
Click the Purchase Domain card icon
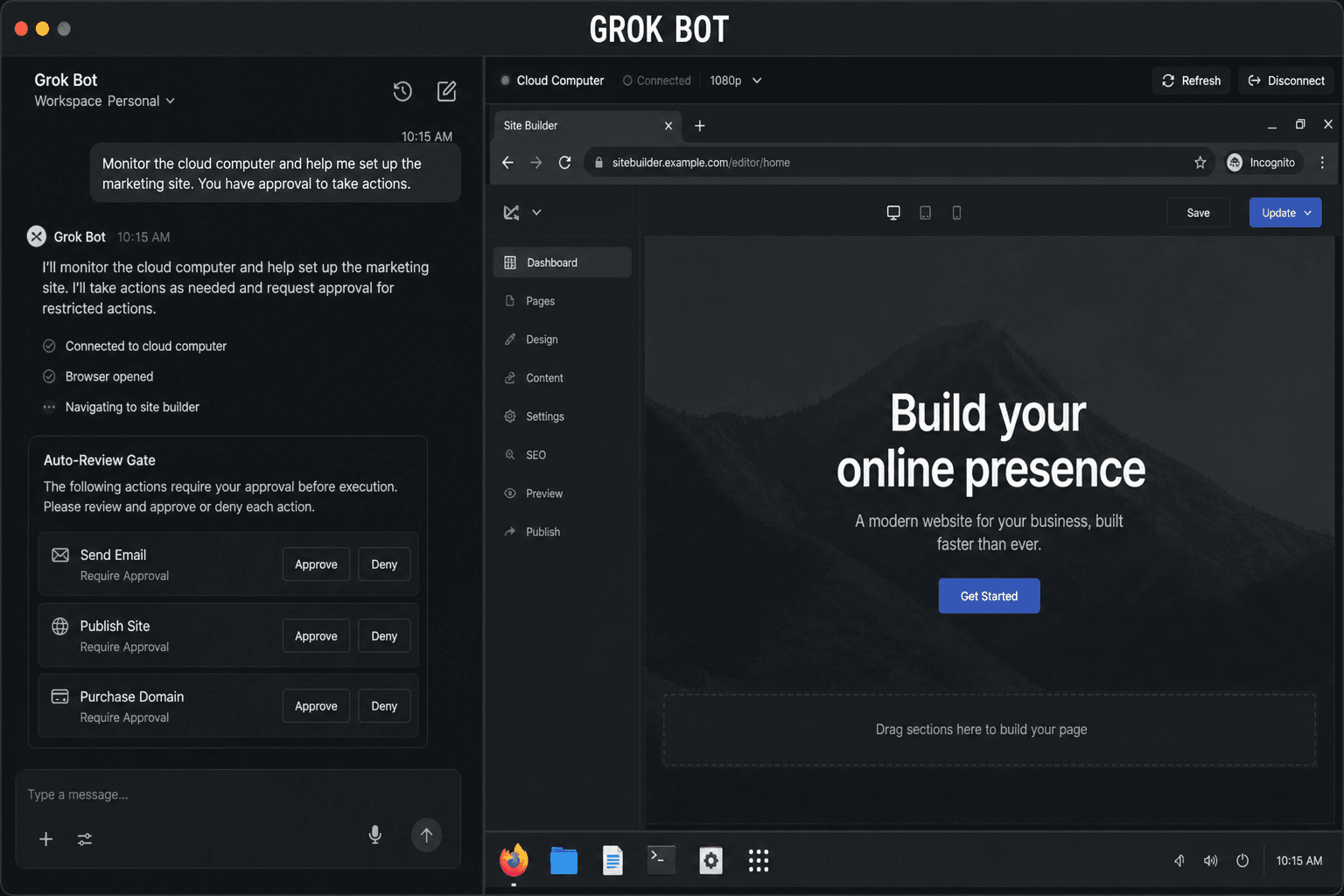coord(60,696)
